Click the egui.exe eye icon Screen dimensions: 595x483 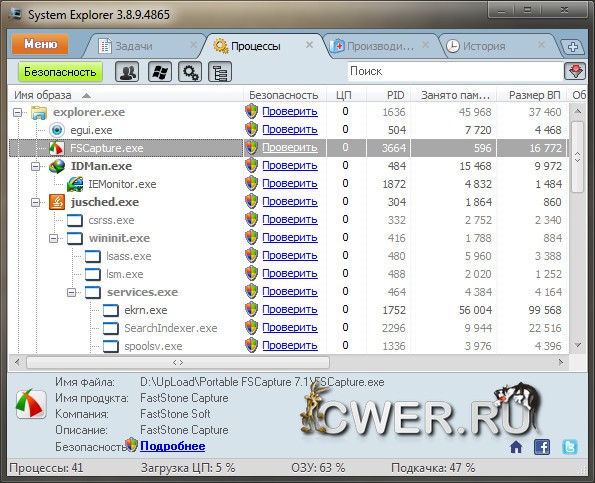[57, 130]
